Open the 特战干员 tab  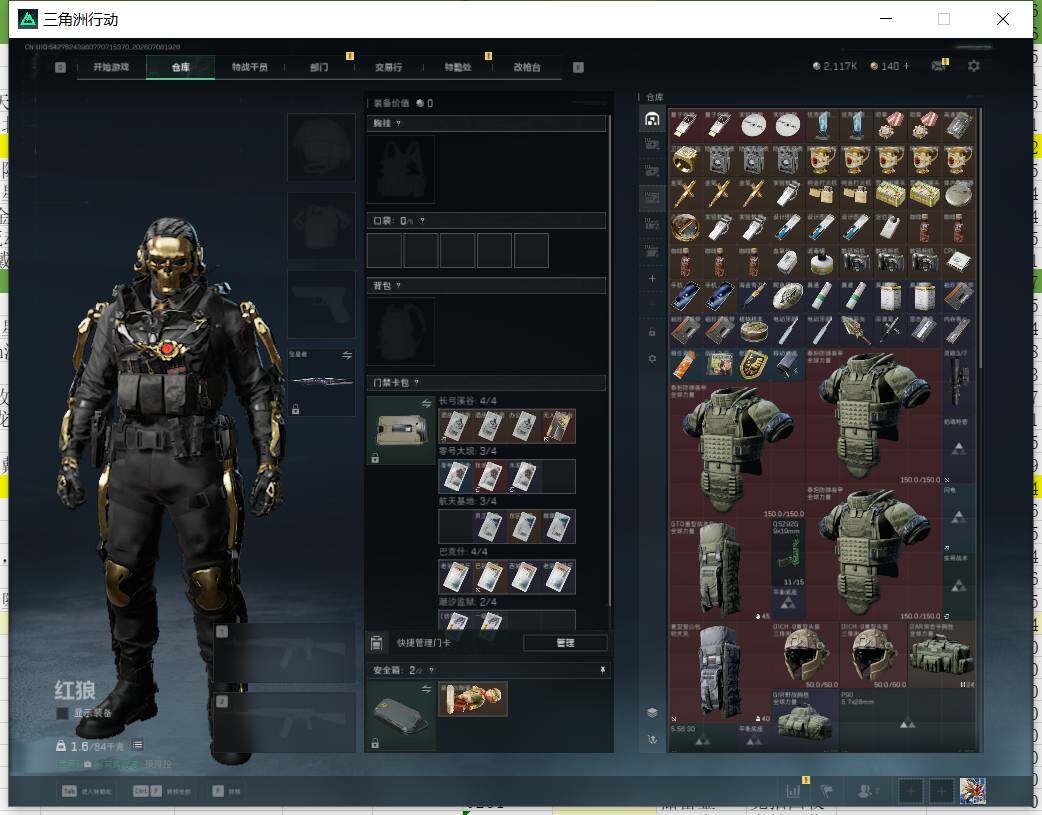[249, 67]
